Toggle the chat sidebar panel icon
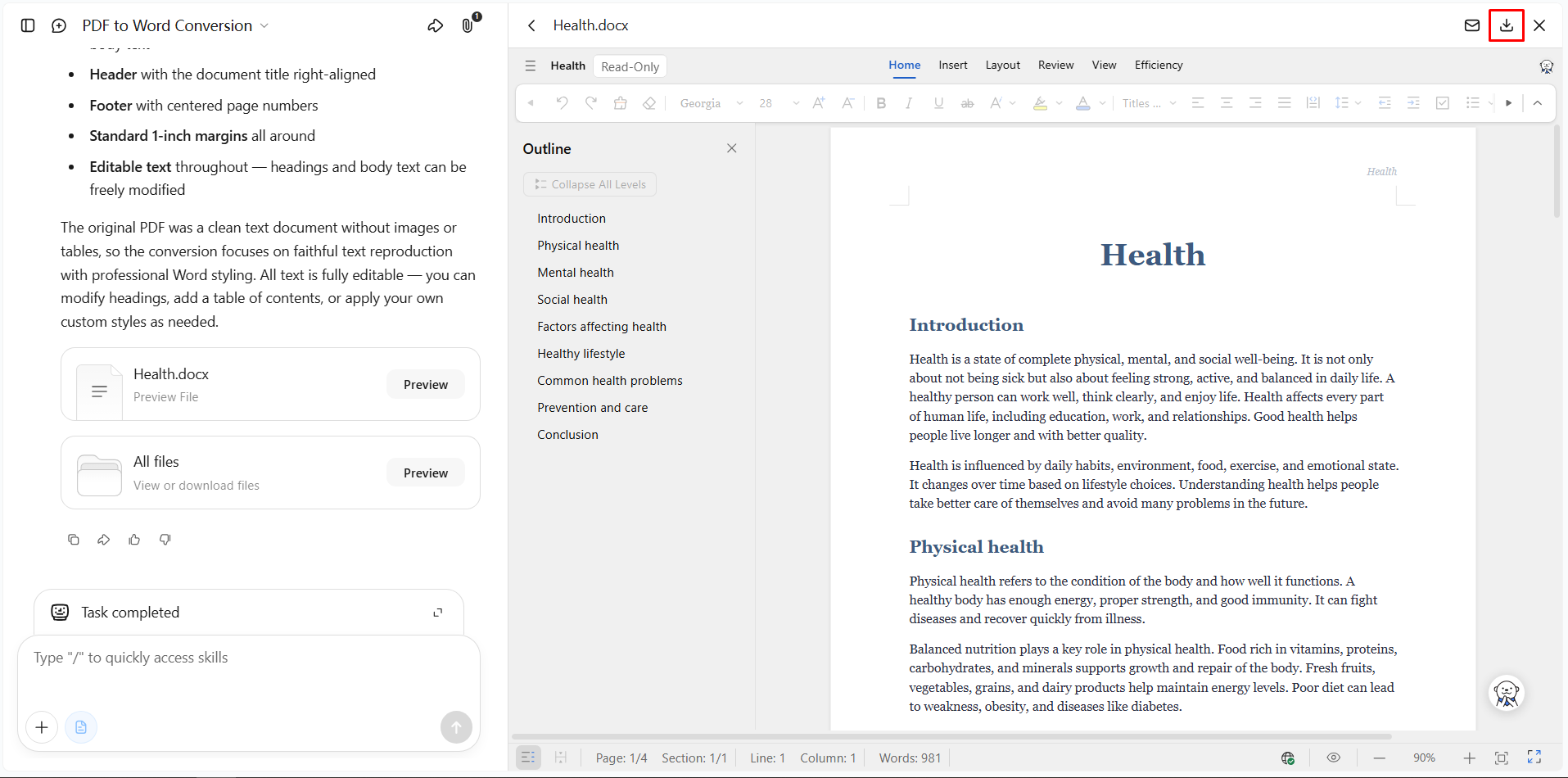The height and width of the screenshot is (778, 1568). tap(28, 25)
